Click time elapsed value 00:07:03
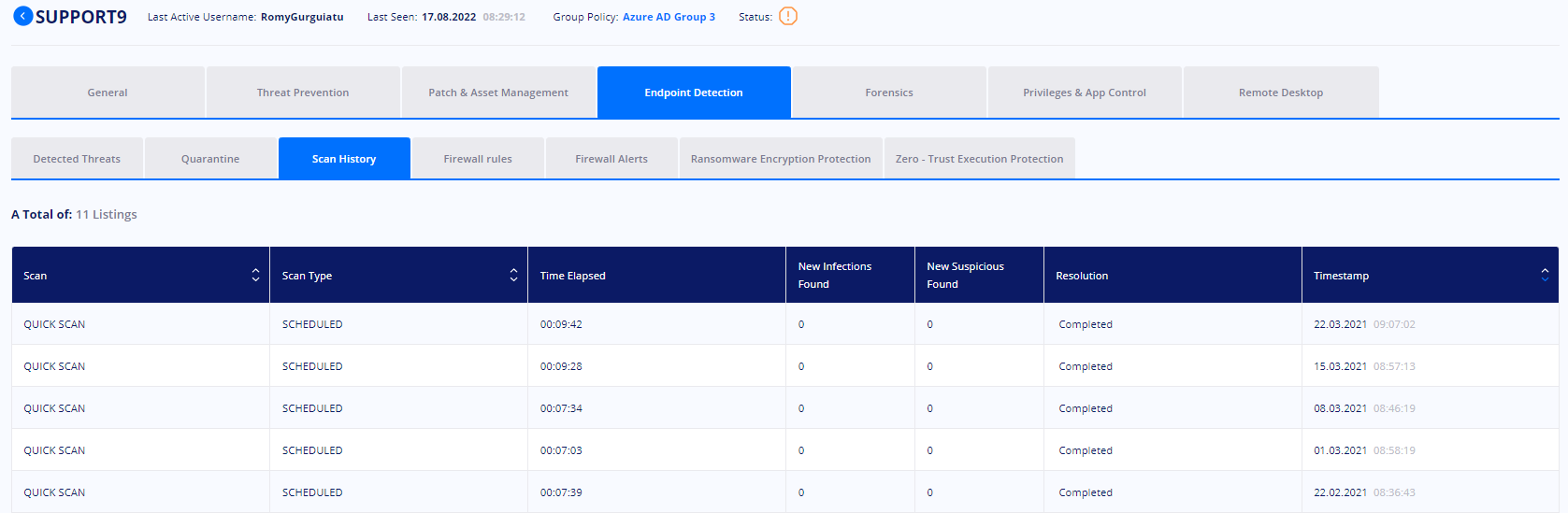This screenshot has height=513, width=1568. pyautogui.click(x=561, y=450)
